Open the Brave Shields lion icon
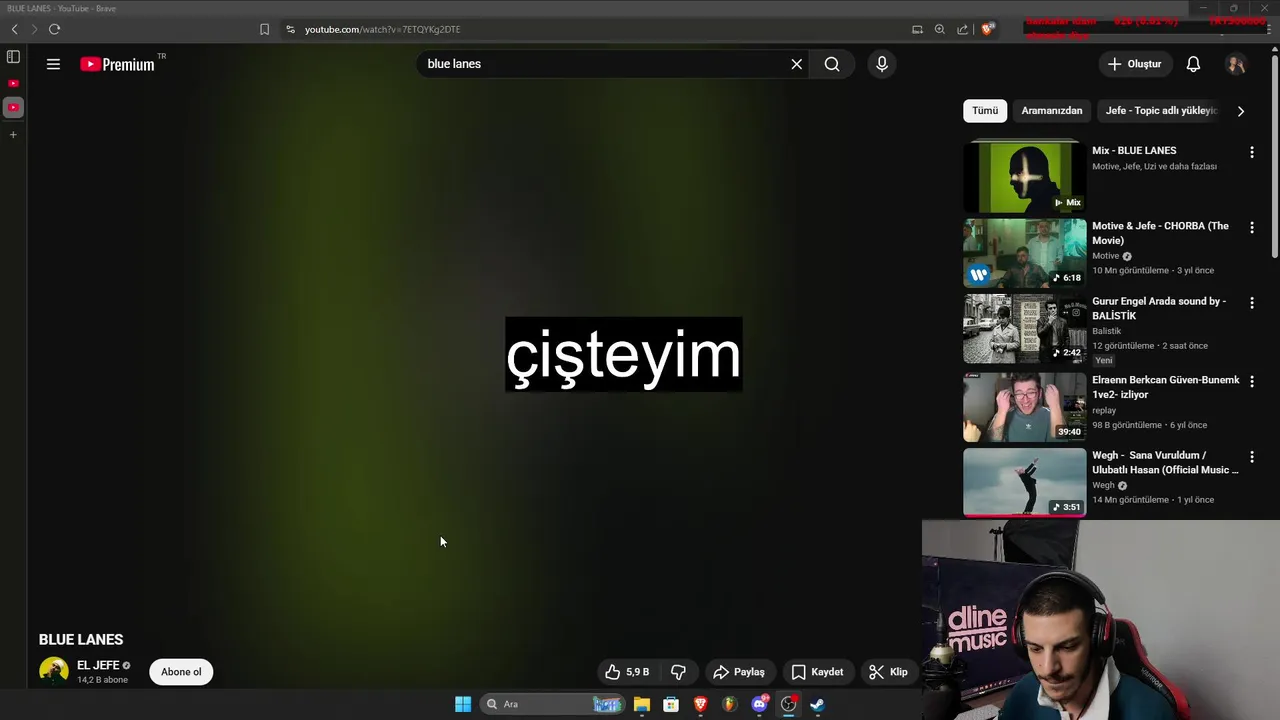Image resolution: width=1280 pixels, height=720 pixels. [988, 29]
